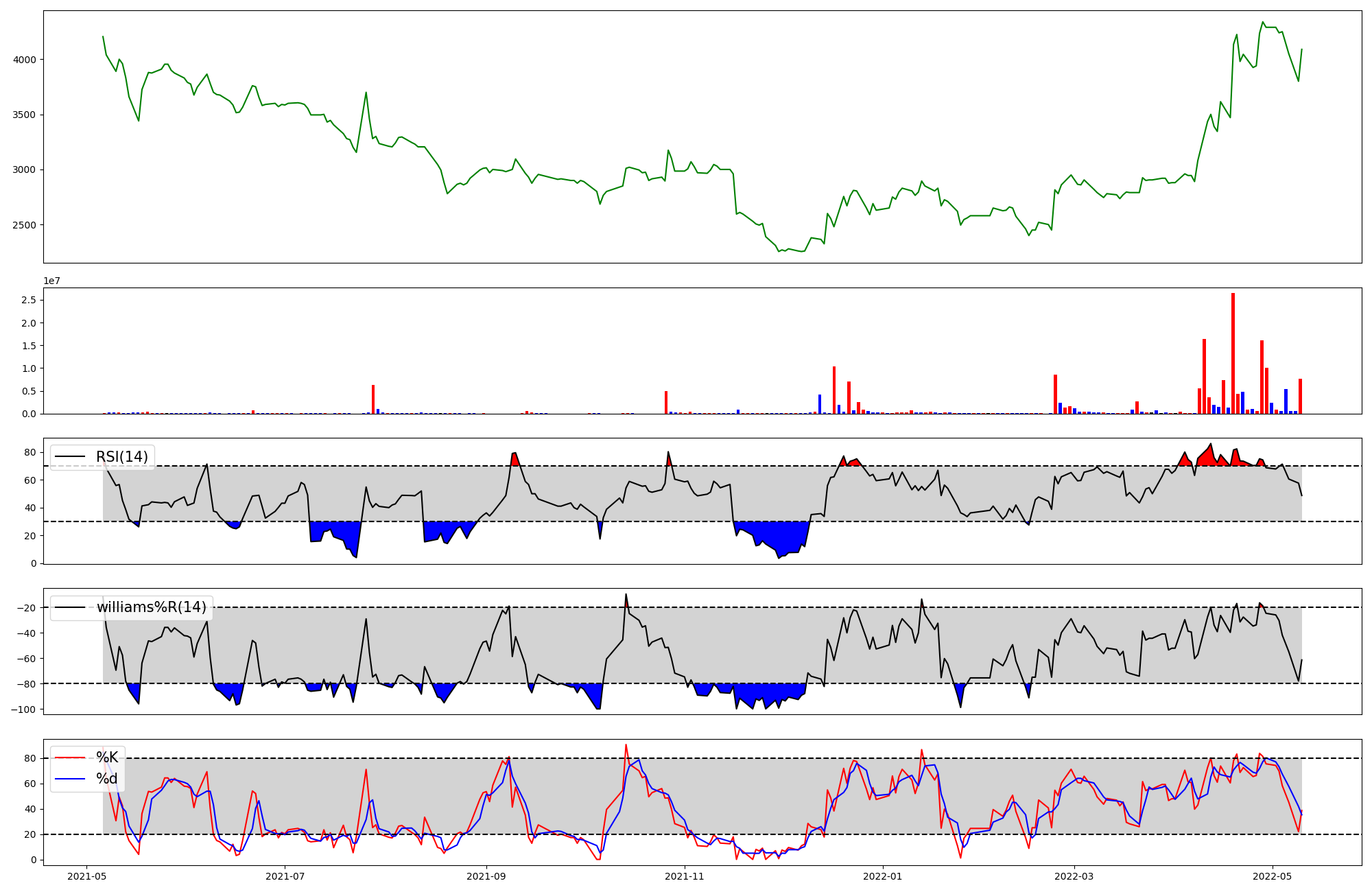1372x892 pixels.
Task: Click the %K legend entry
Action: (x=107, y=758)
